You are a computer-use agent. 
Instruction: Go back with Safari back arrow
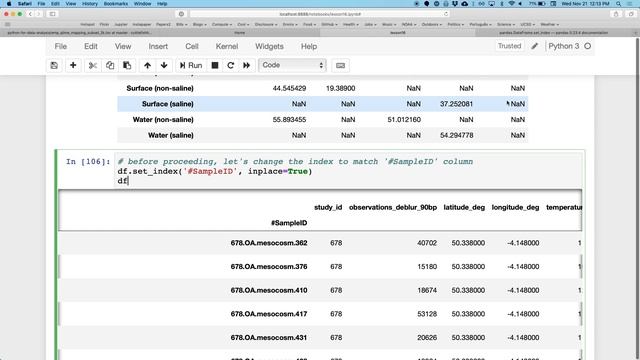(x=30, y=14)
